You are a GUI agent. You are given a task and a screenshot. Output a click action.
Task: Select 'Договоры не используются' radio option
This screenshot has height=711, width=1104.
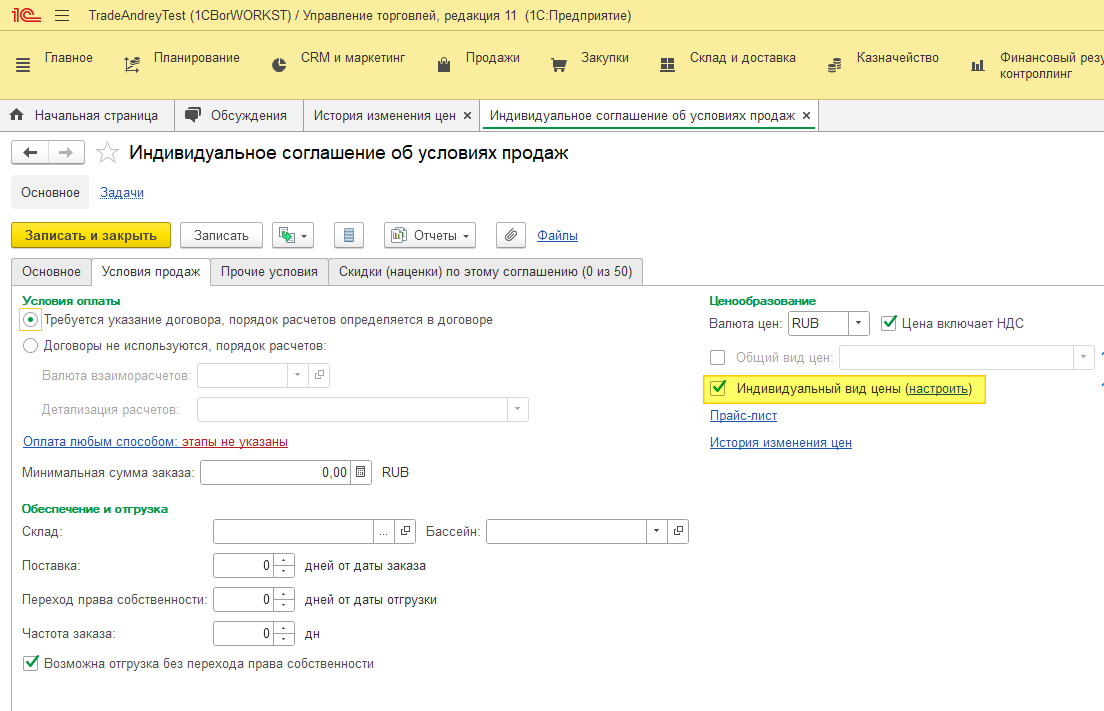[30, 346]
